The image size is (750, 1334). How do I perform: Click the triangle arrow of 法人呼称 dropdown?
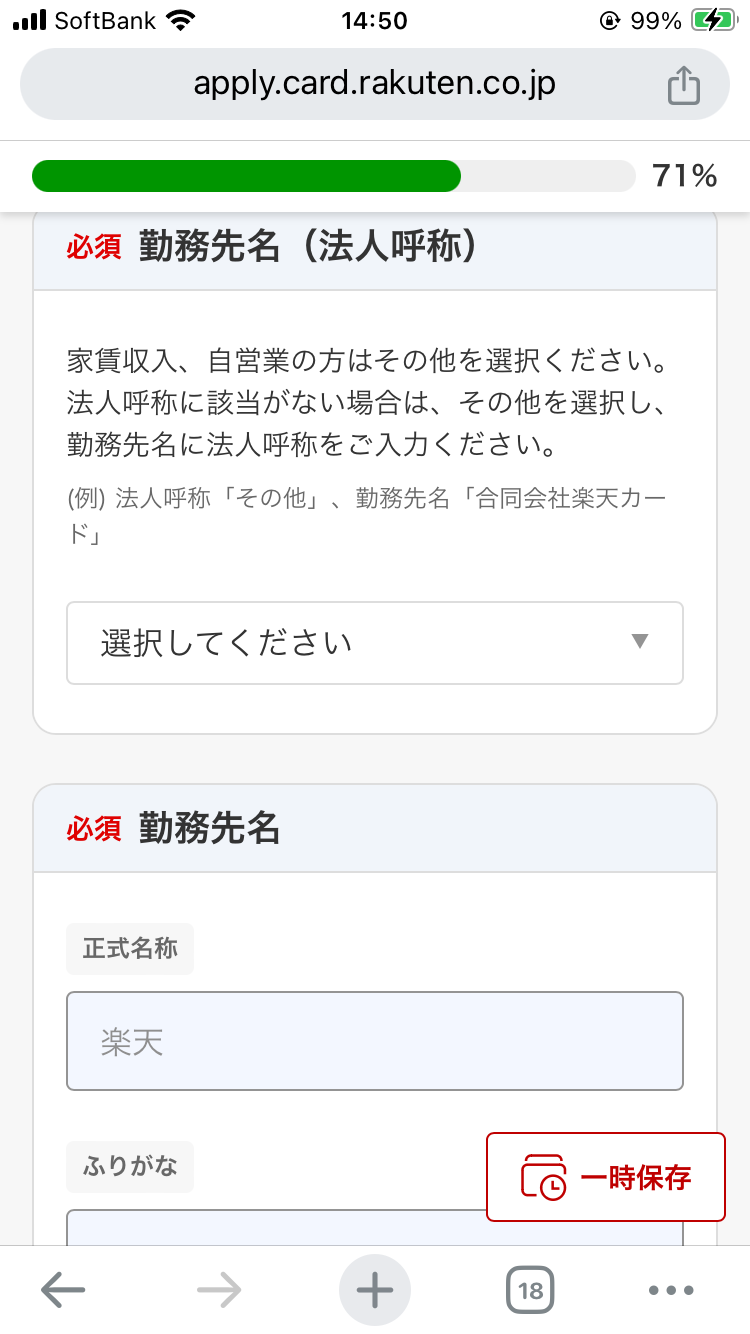640,641
